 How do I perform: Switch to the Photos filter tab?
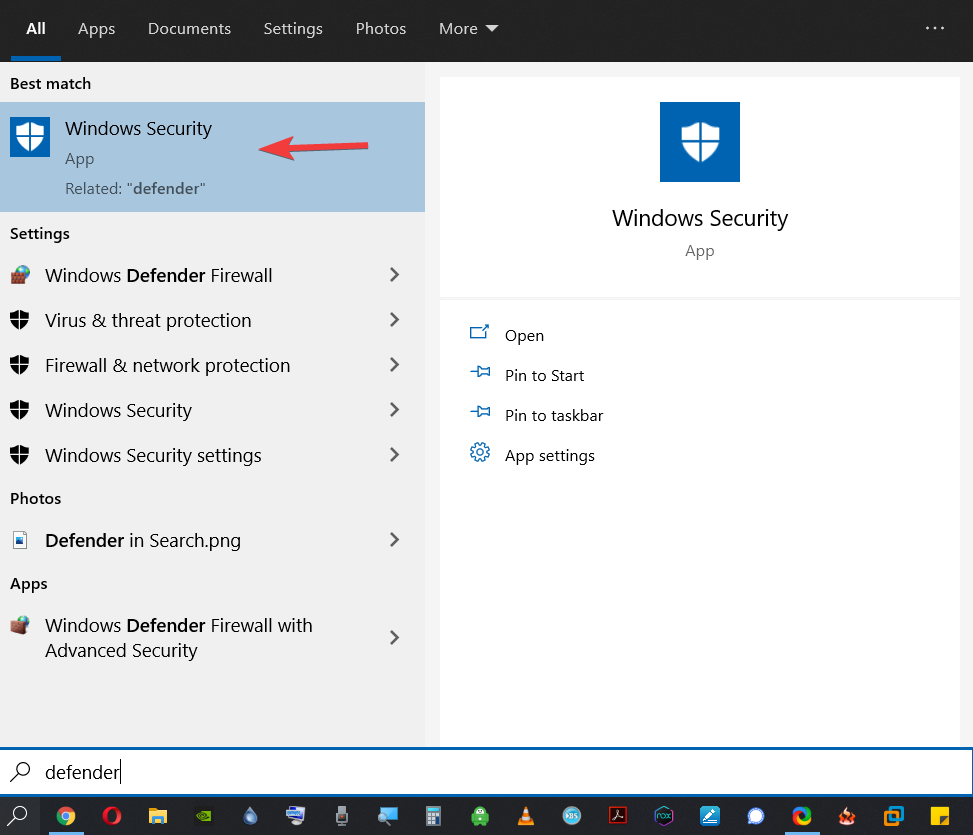[380, 29]
